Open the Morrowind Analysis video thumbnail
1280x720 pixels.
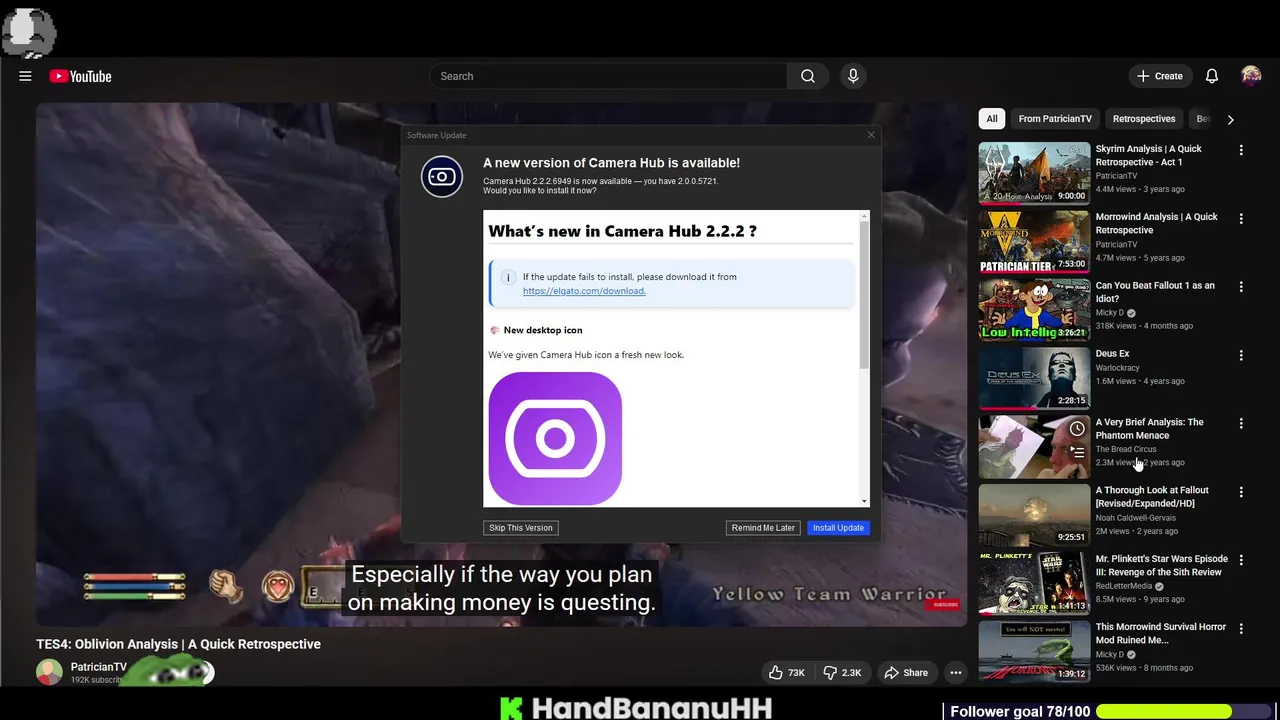[1034, 241]
